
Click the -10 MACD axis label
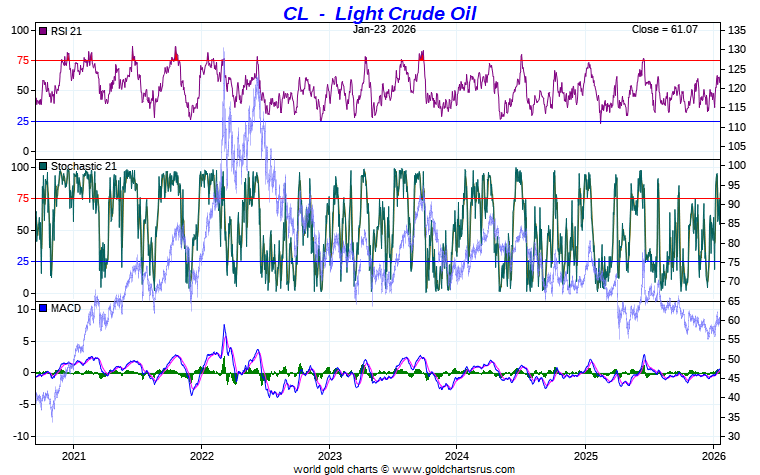click(21, 436)
